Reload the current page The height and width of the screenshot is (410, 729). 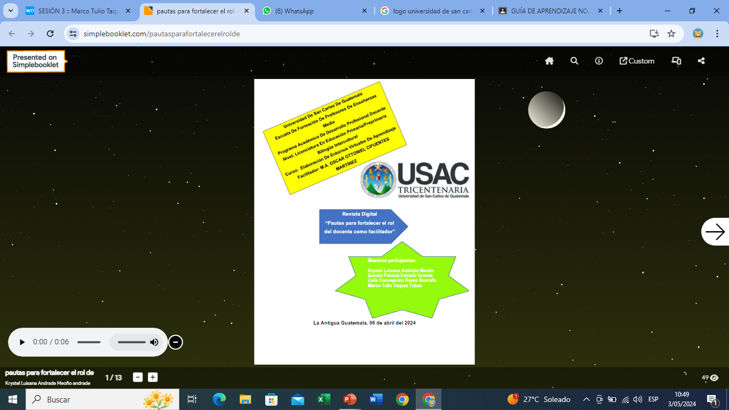(x=50, y=33)
